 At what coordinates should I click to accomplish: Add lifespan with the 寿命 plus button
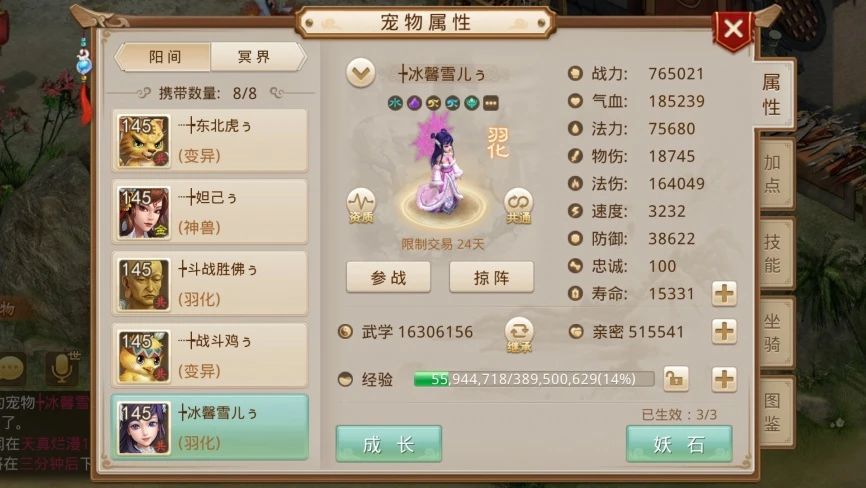point(724,293)
